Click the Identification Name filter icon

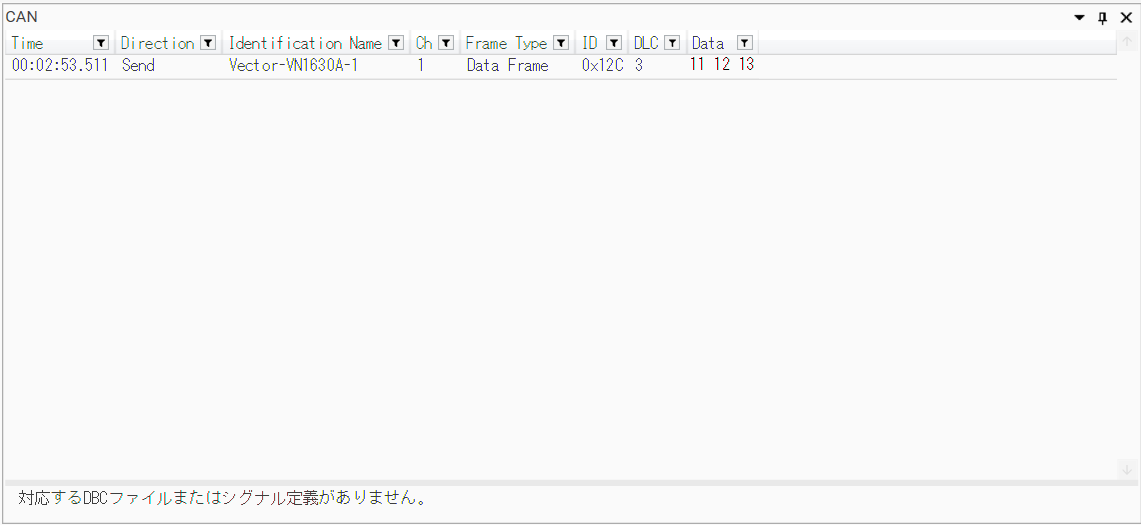396,43
